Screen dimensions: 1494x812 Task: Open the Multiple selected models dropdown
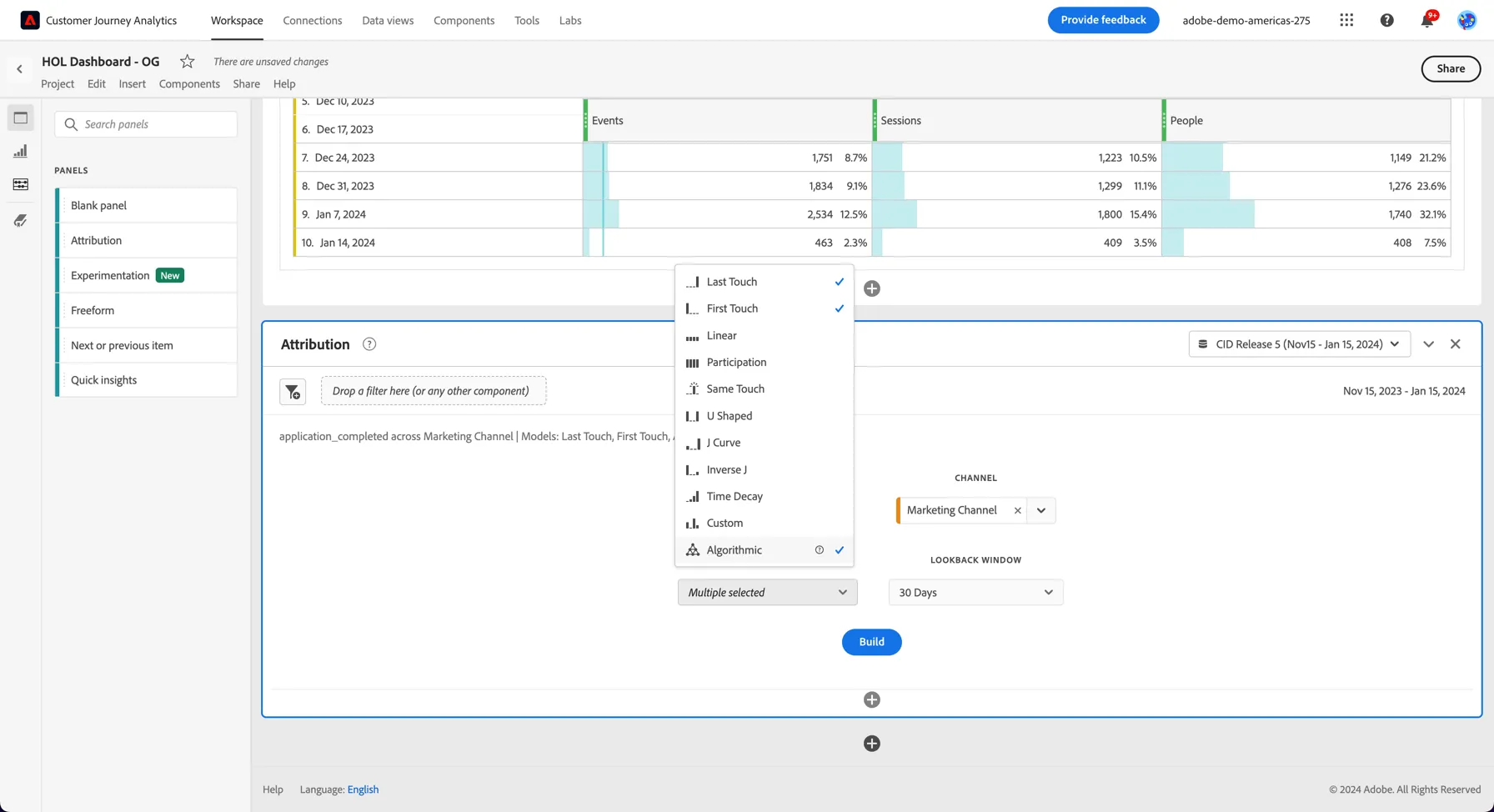click(x=767, y=593)
